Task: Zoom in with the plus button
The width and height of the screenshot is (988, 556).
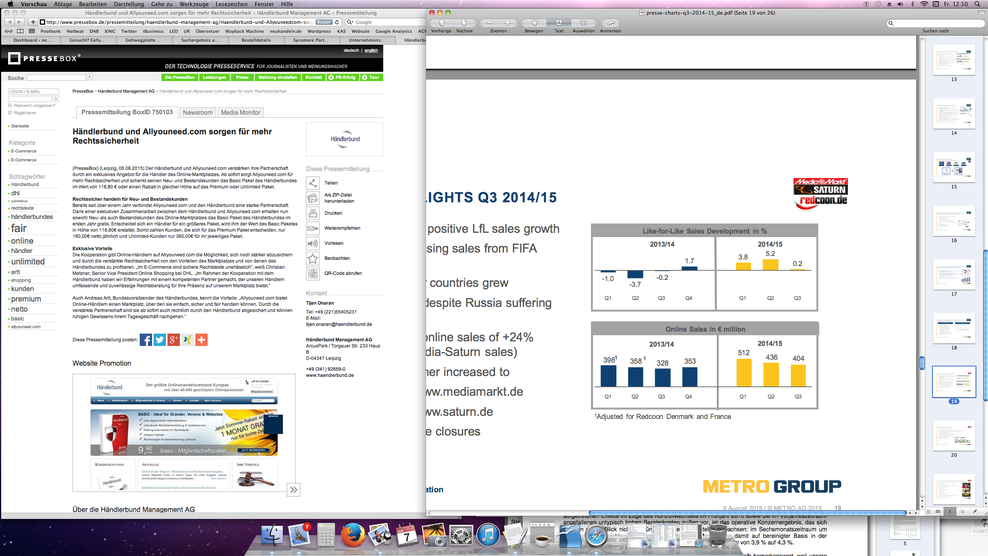Action: [x=507, y=23]
